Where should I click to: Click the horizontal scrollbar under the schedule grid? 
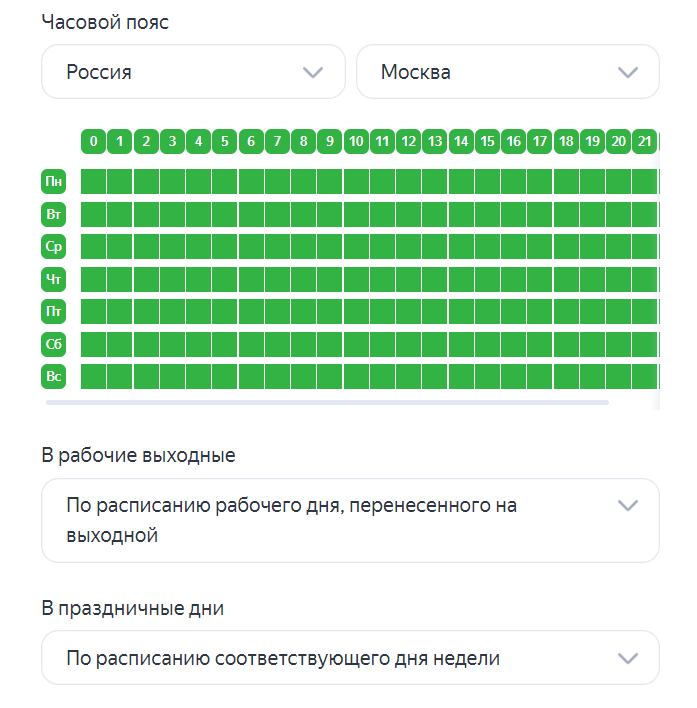[x=327, y=402]
